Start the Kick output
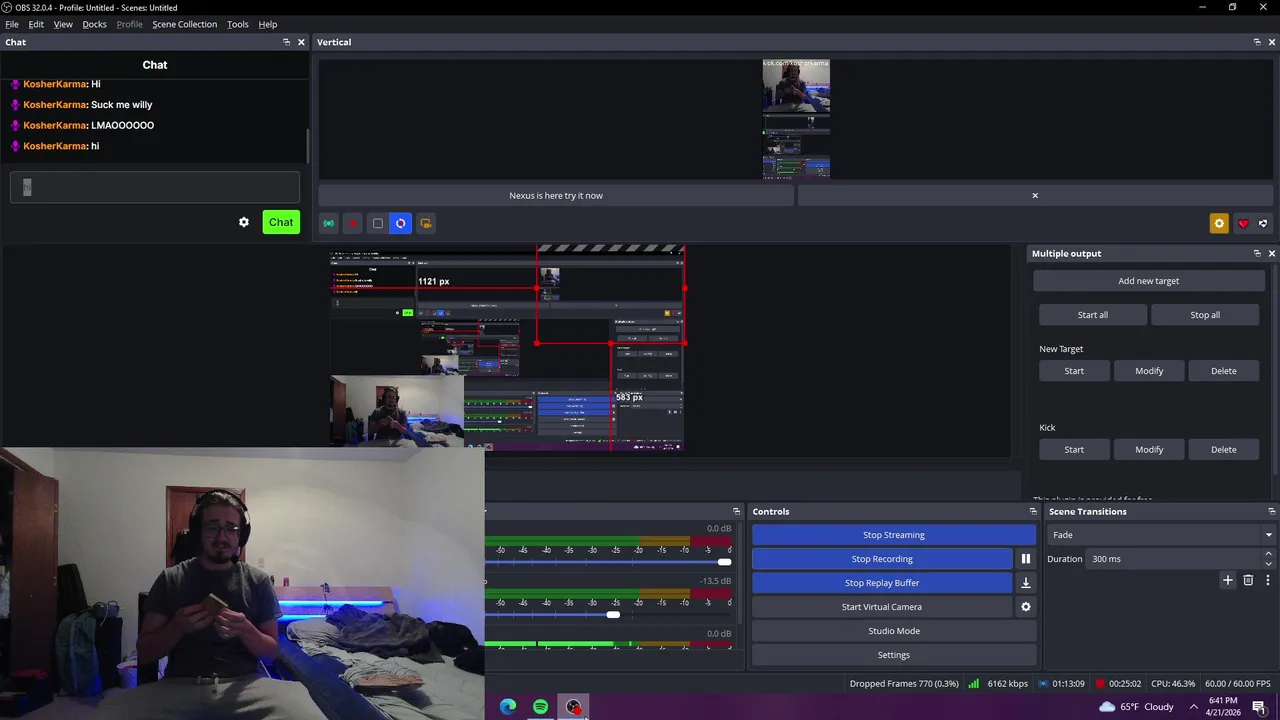Image resolution: width=1280 pixels, height=720 pixels. pyautogui.click(x=1074, y=450)
